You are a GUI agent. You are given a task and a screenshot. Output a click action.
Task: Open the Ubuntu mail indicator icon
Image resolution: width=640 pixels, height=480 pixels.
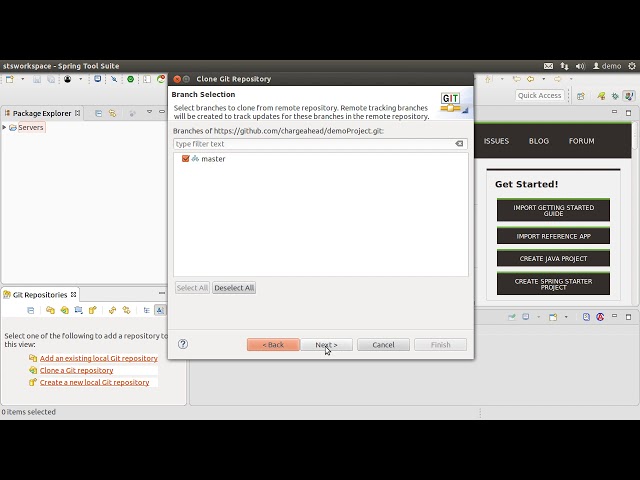point(549,66)
